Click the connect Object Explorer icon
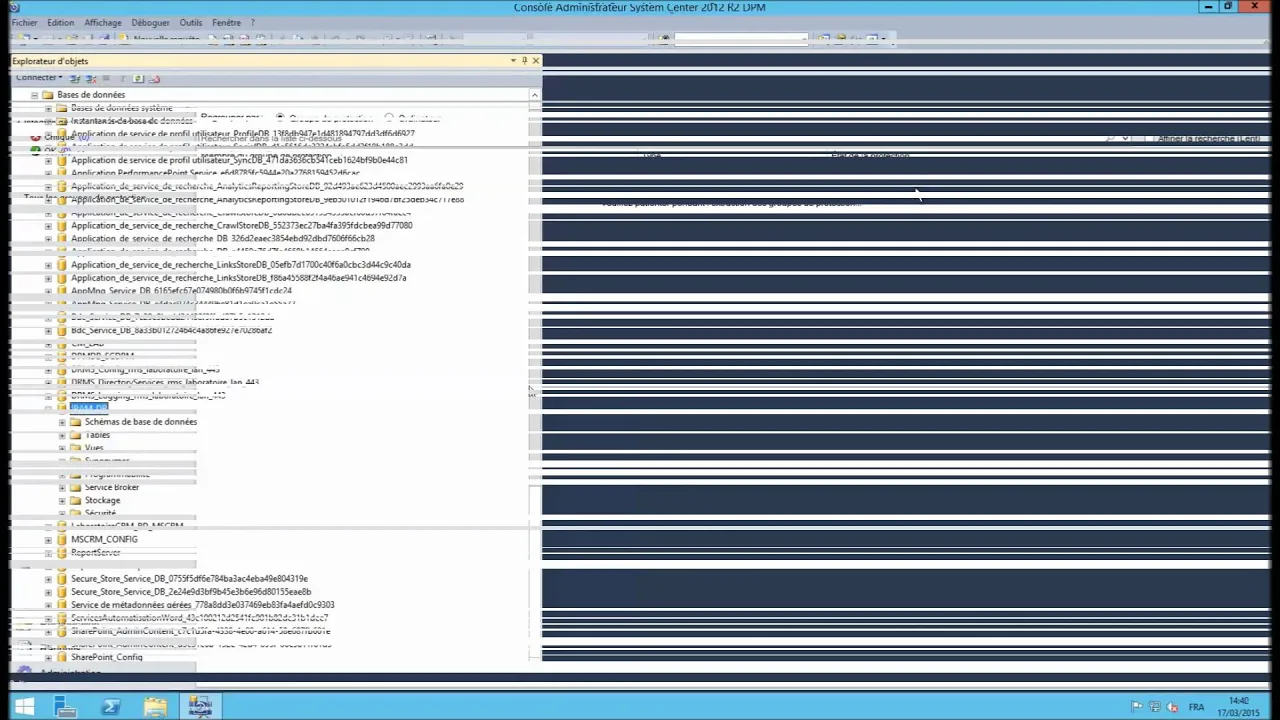This screenshot has width=1280, height=720. (x=77, y=78)
